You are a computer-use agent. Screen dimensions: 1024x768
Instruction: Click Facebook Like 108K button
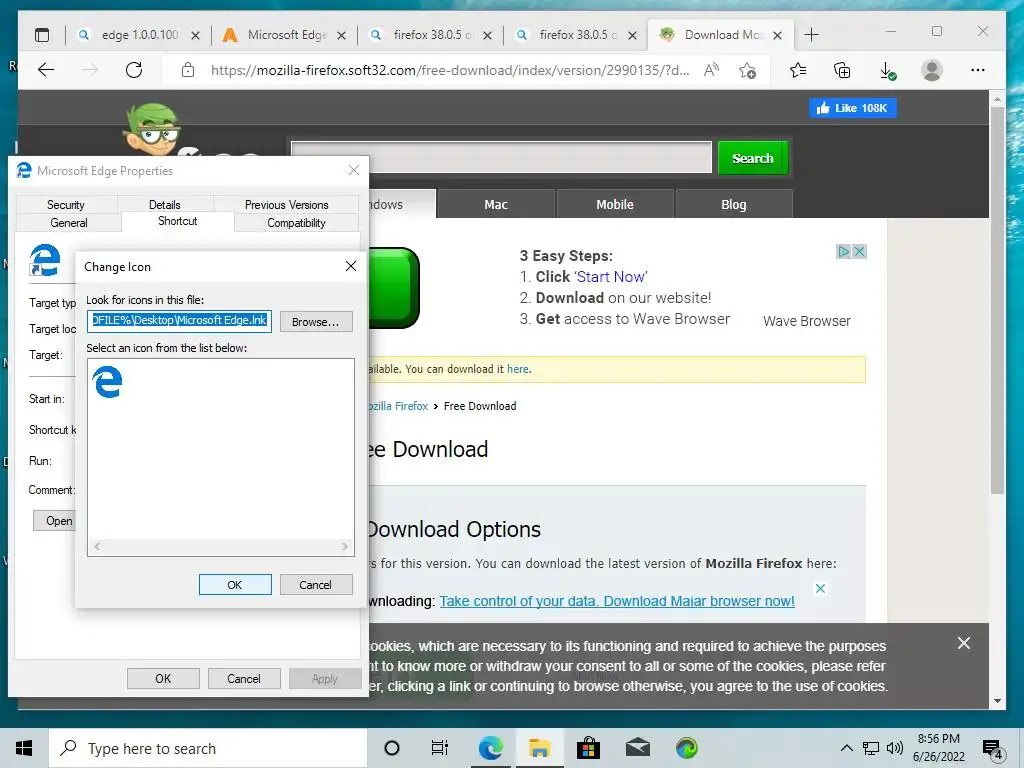(852, 108)
